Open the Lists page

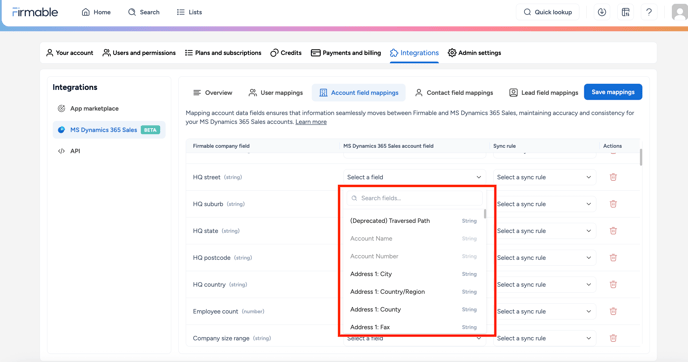(x=189, y=12)
